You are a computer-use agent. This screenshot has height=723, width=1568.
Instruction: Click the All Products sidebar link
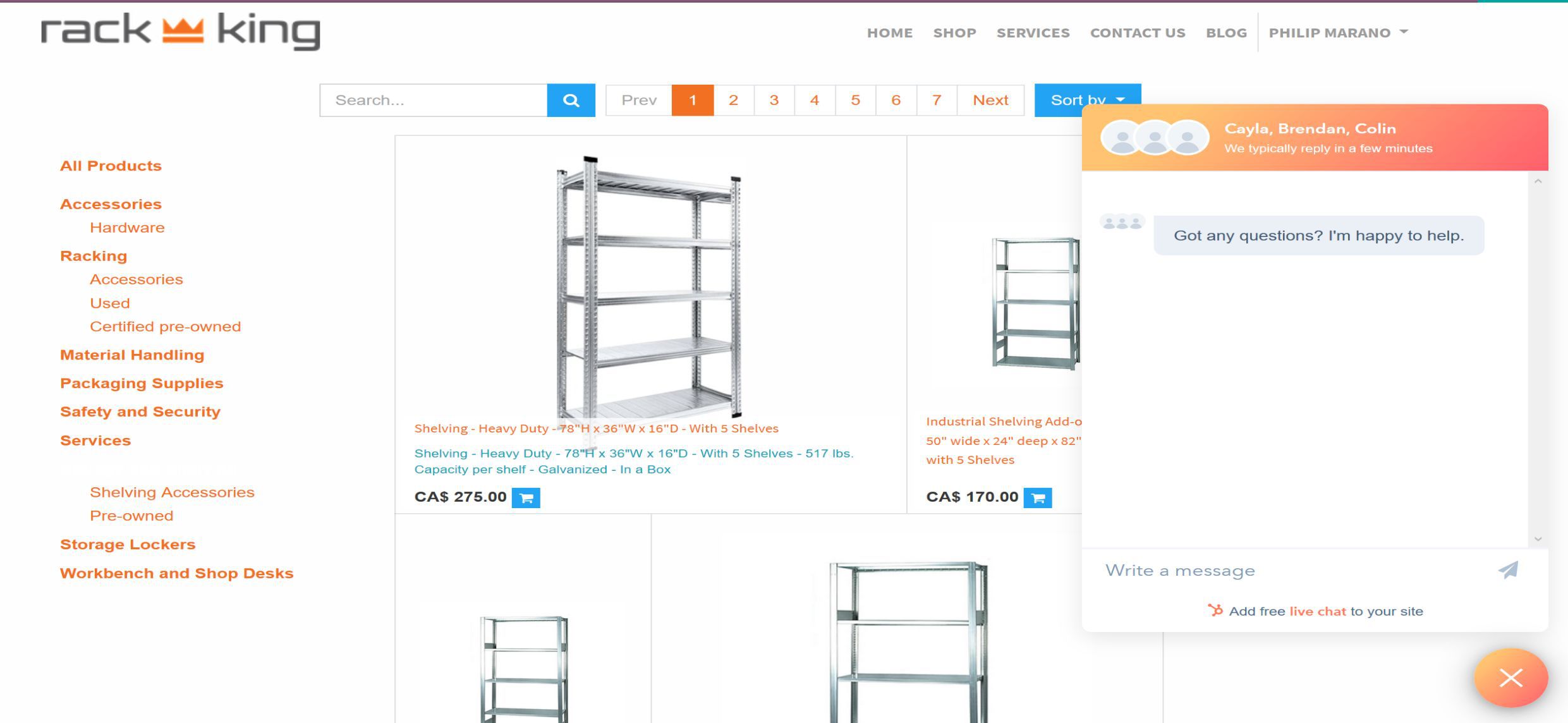point(111,165)
